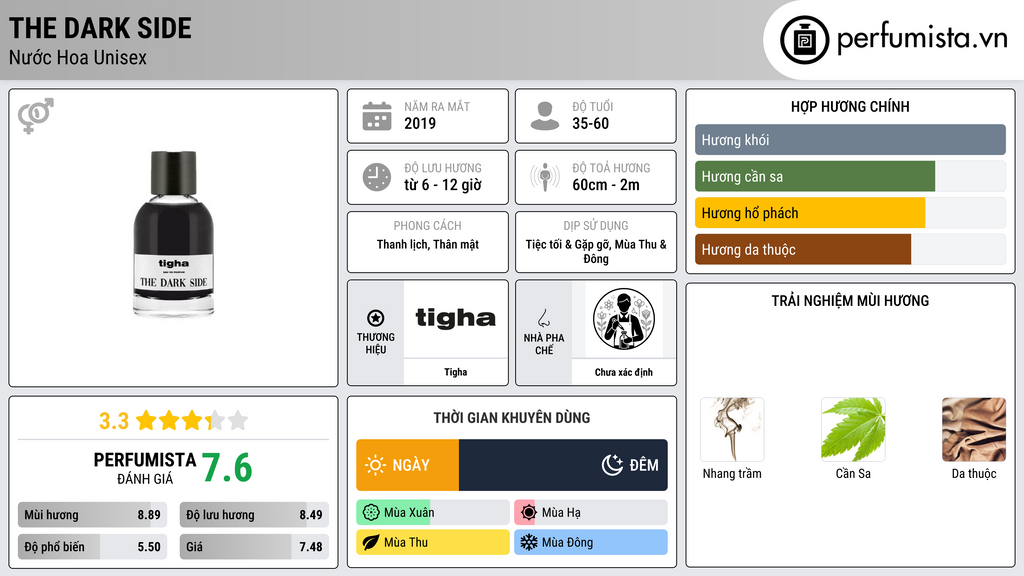Click The Dark Side bottle image

[x=174, y=234]
